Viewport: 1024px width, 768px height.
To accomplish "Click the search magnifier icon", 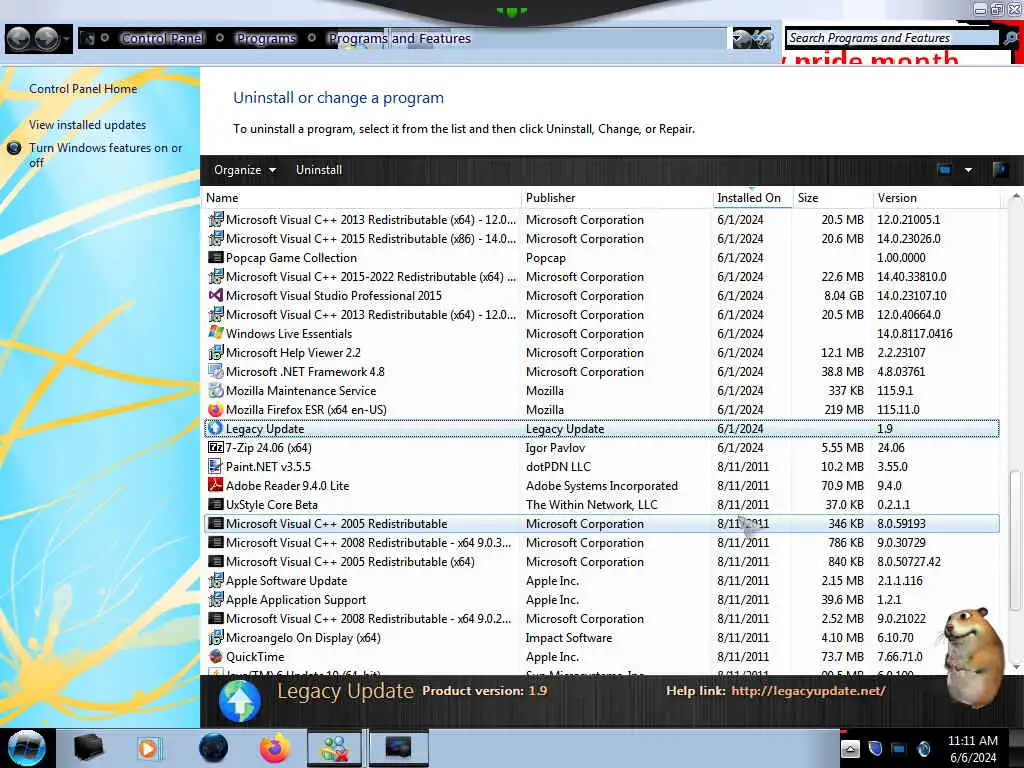I will tap(1011, 38).
